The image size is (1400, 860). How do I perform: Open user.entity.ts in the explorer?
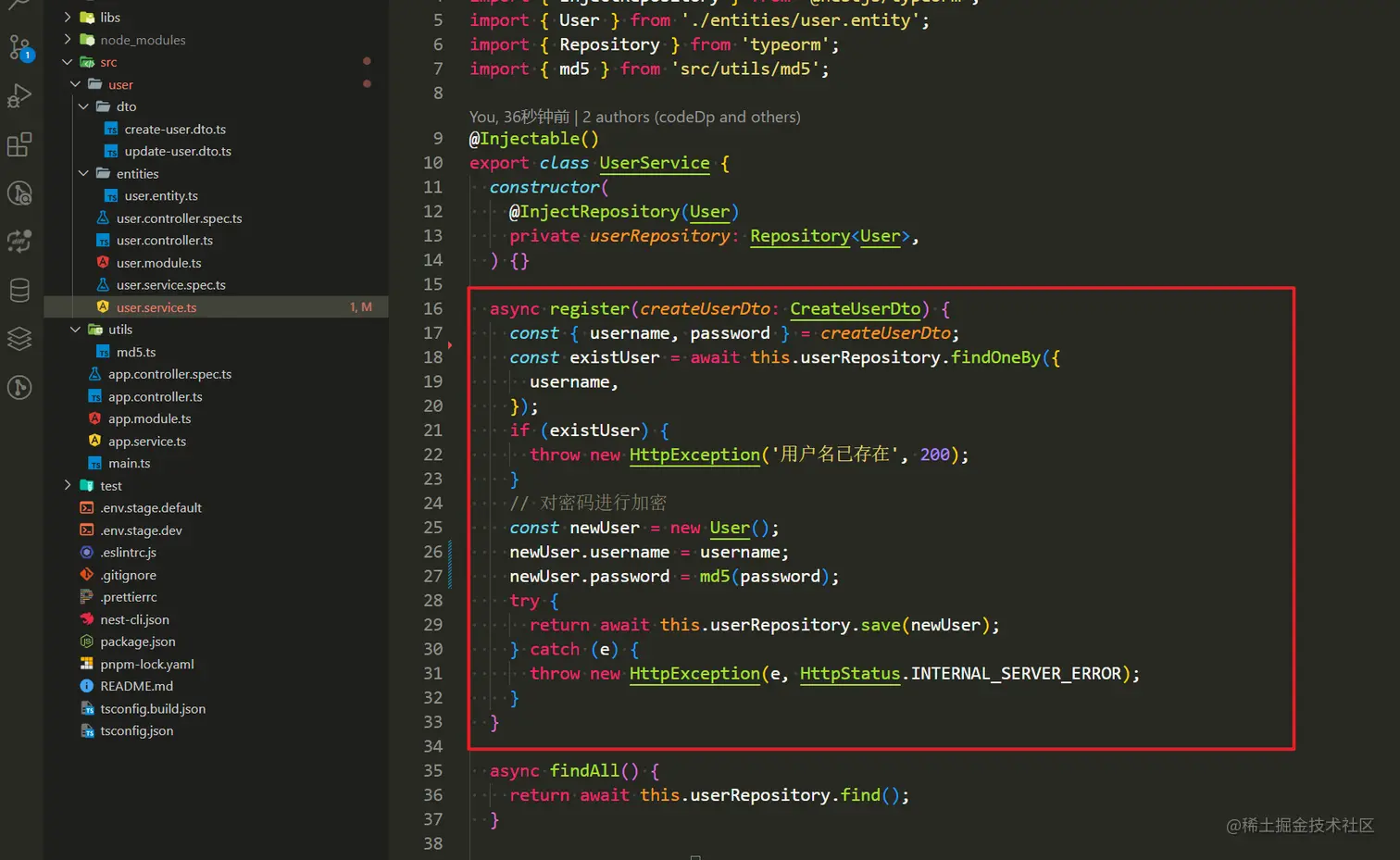tap(161, 195)
